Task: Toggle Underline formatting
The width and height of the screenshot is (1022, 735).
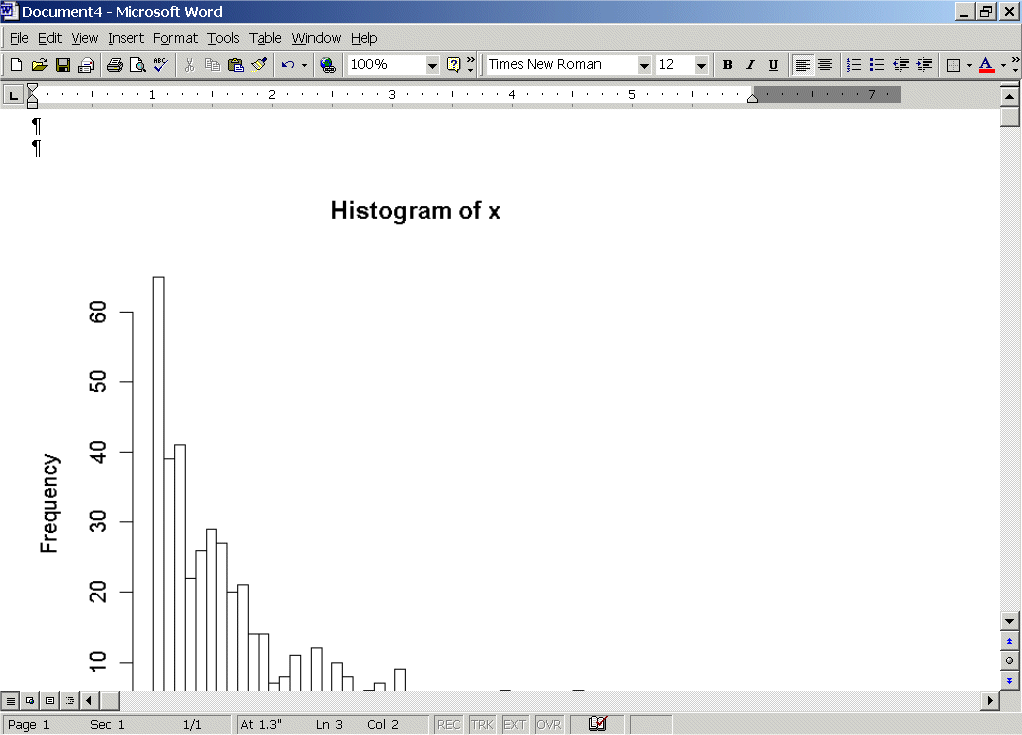Action: click(773, 65)
